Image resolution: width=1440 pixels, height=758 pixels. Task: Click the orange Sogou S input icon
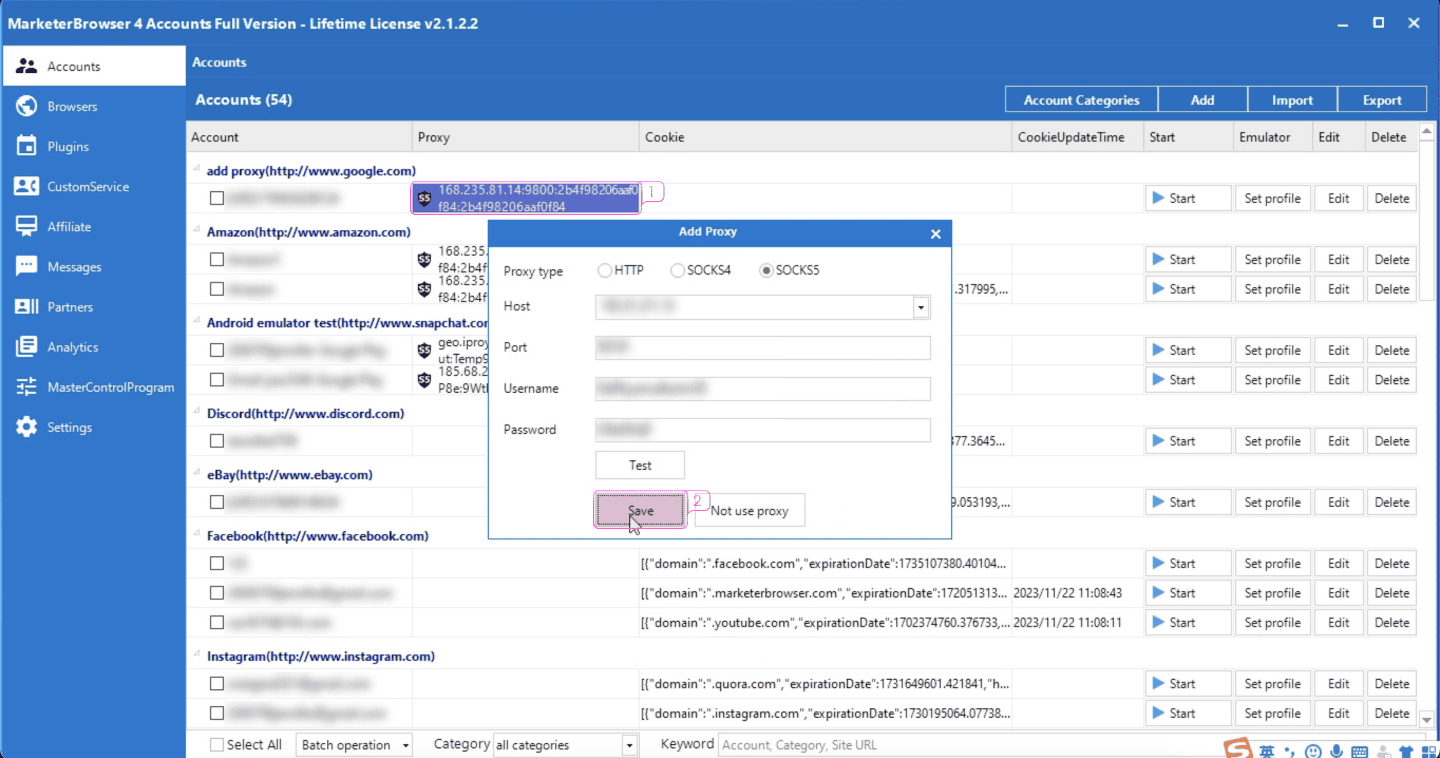[1239, 749]
